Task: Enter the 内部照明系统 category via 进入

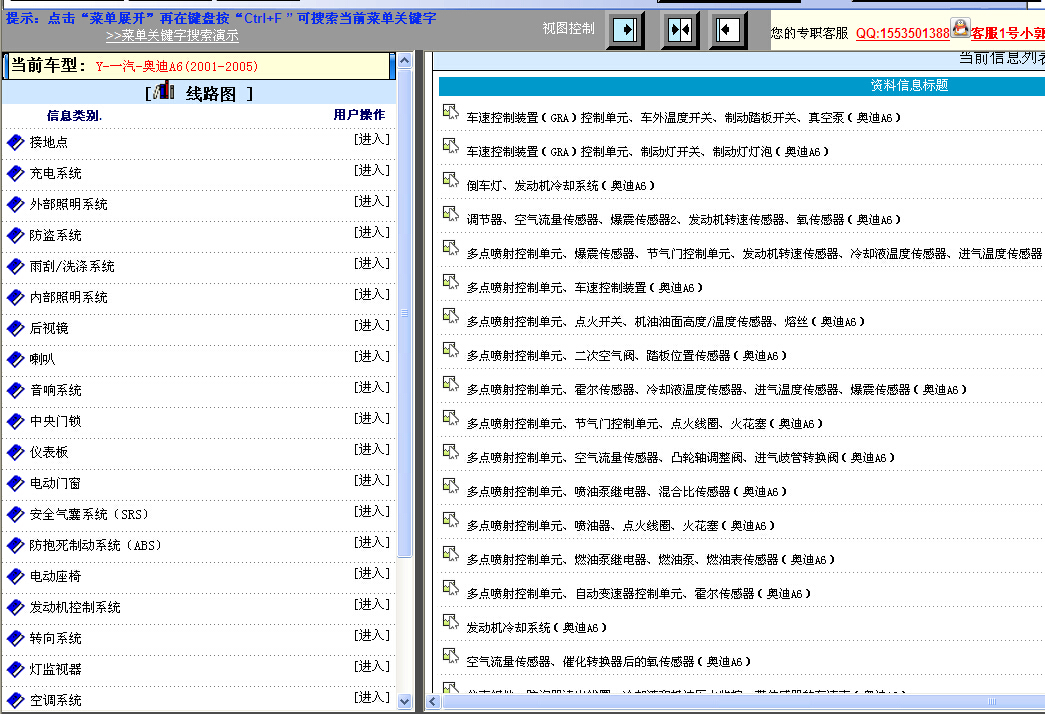Action: [x=372, y=294]
